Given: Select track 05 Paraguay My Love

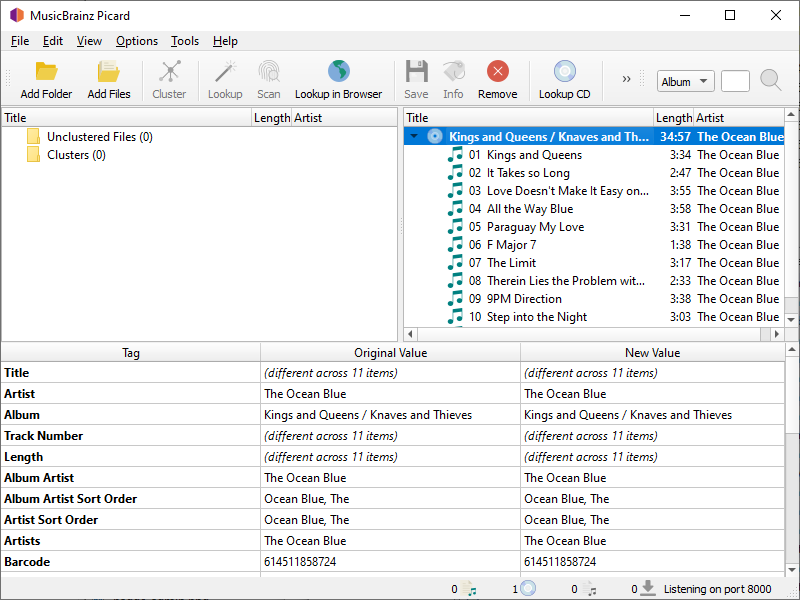Looking at the screenshot, I should 535,227.
